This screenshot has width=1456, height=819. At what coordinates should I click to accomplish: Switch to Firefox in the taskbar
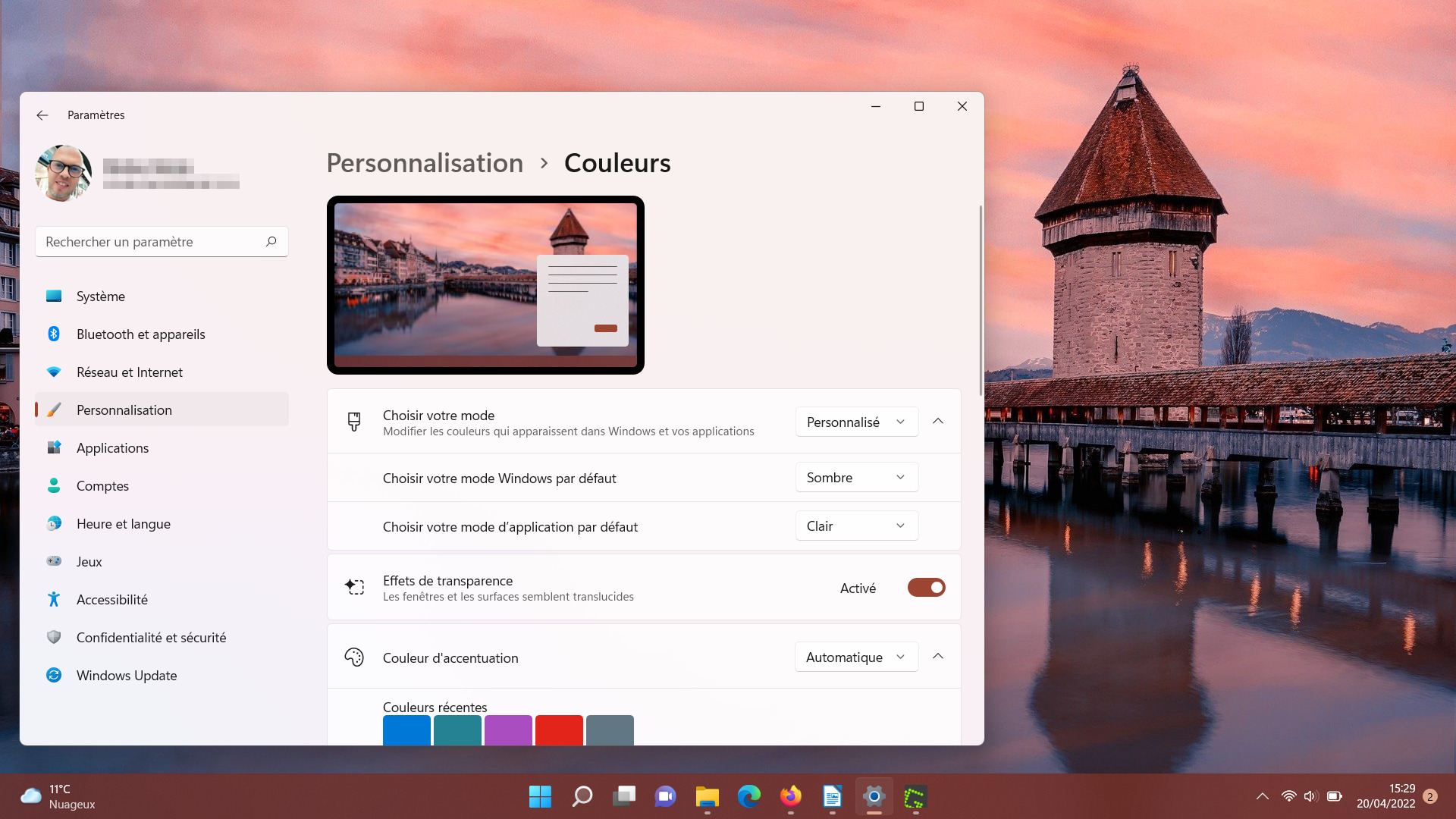click(790, 796)
